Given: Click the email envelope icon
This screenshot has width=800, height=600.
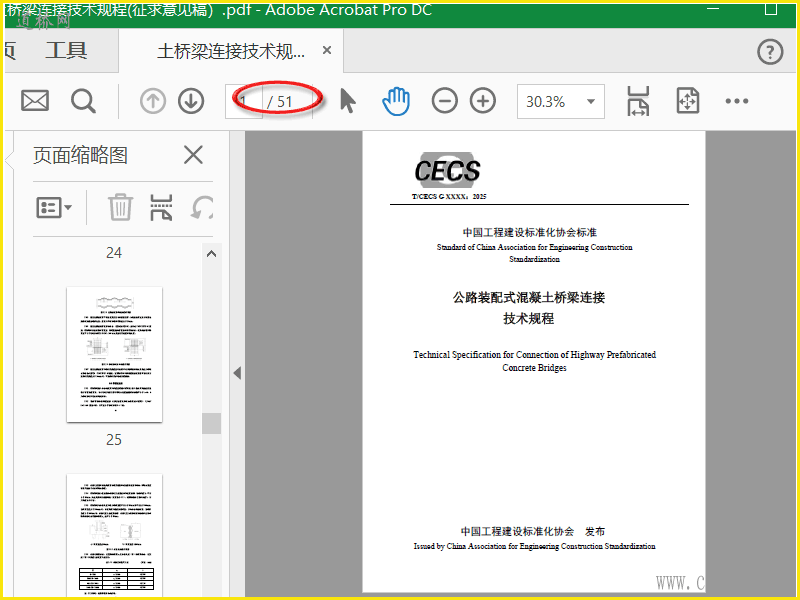Looking at the screenshot, I should (x=35, y=101).
